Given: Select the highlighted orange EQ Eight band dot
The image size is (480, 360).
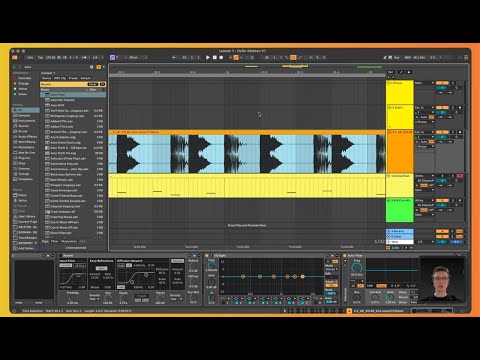Looking at the screenshot, I should pos(303,276).
